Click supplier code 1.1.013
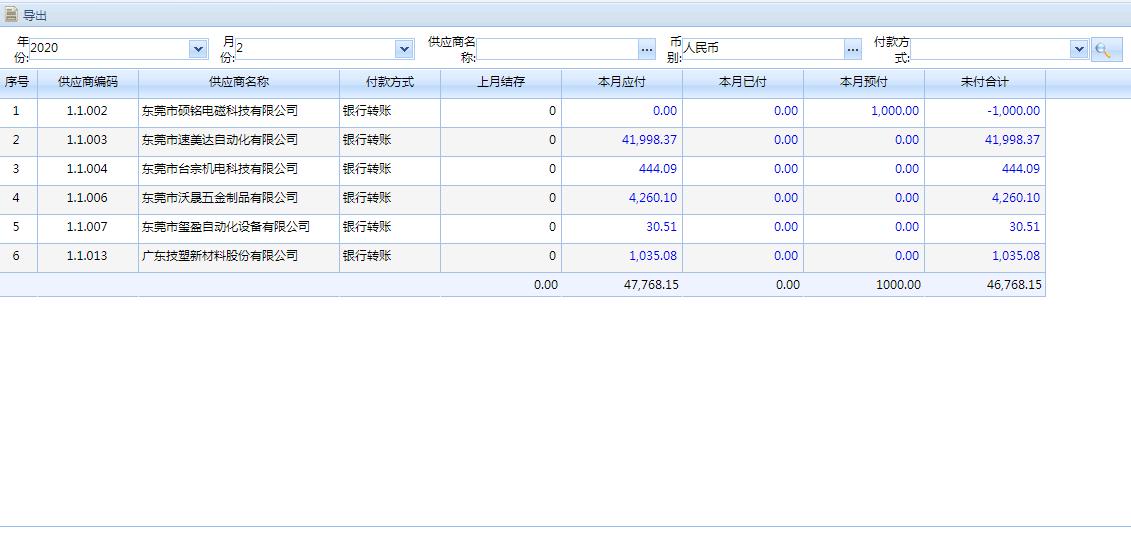 coord(87,255)
